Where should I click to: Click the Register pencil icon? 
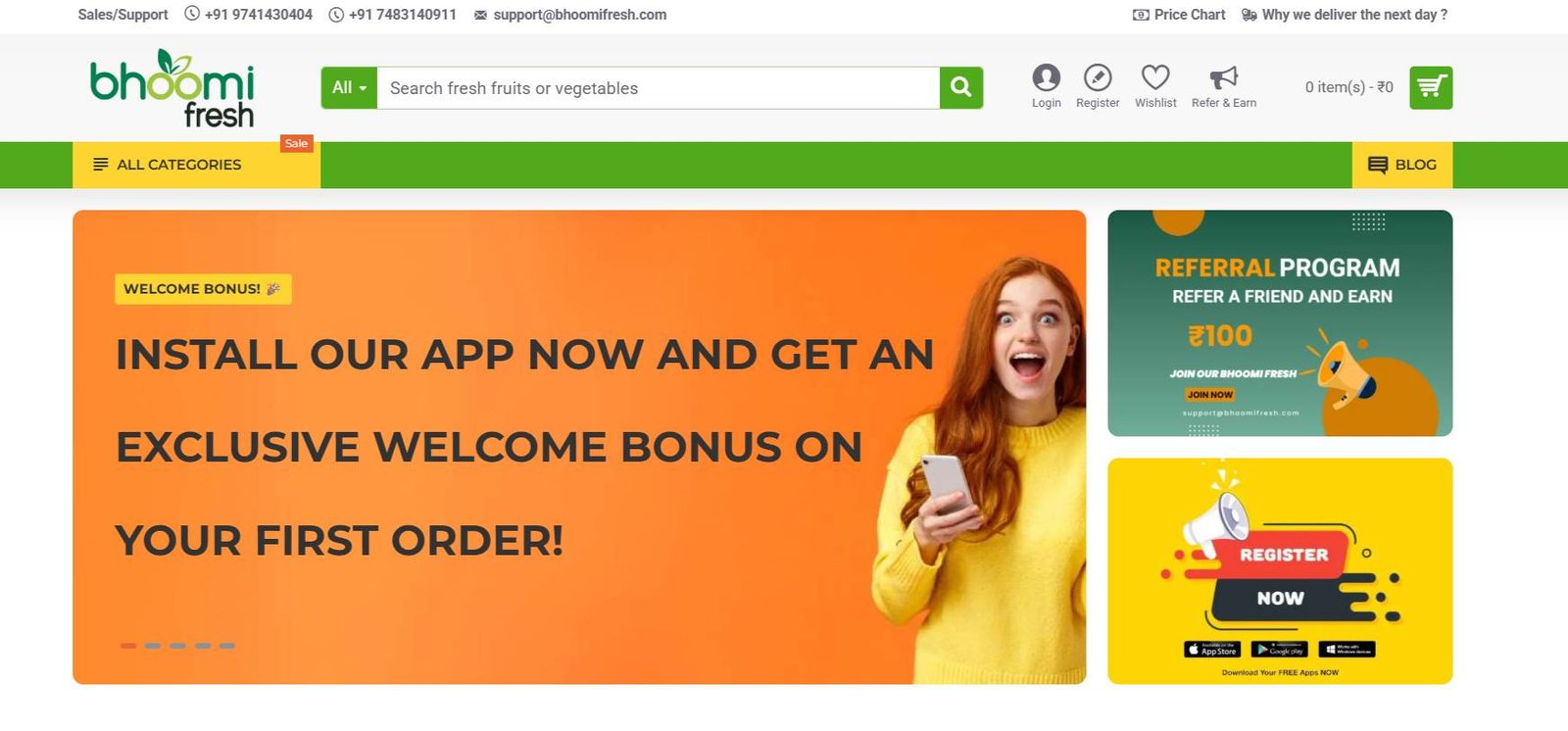coord(1098,77)
